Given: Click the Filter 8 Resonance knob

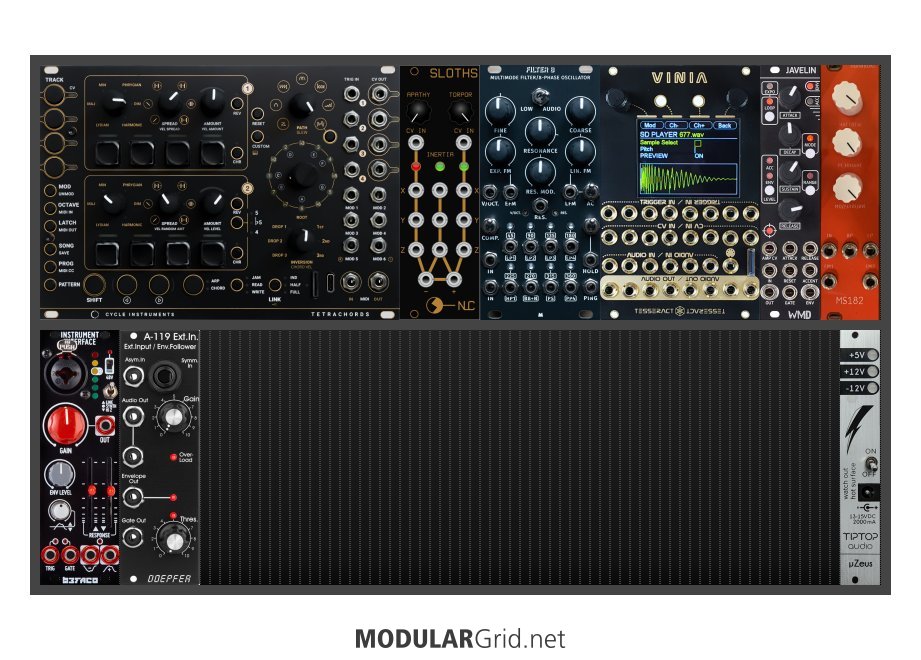Looking at the screenshot, I should pos(540,132).
